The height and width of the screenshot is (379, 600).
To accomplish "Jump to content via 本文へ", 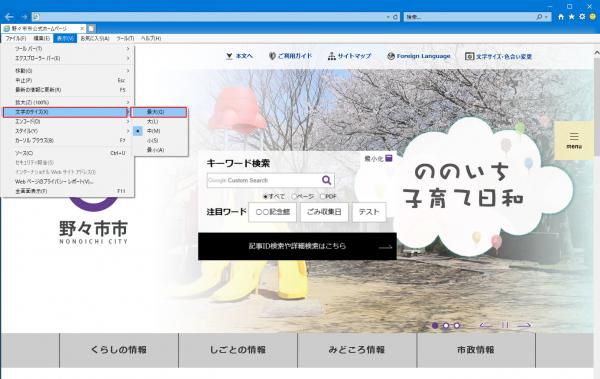I will pyautogui.click(x=240, y=56).
